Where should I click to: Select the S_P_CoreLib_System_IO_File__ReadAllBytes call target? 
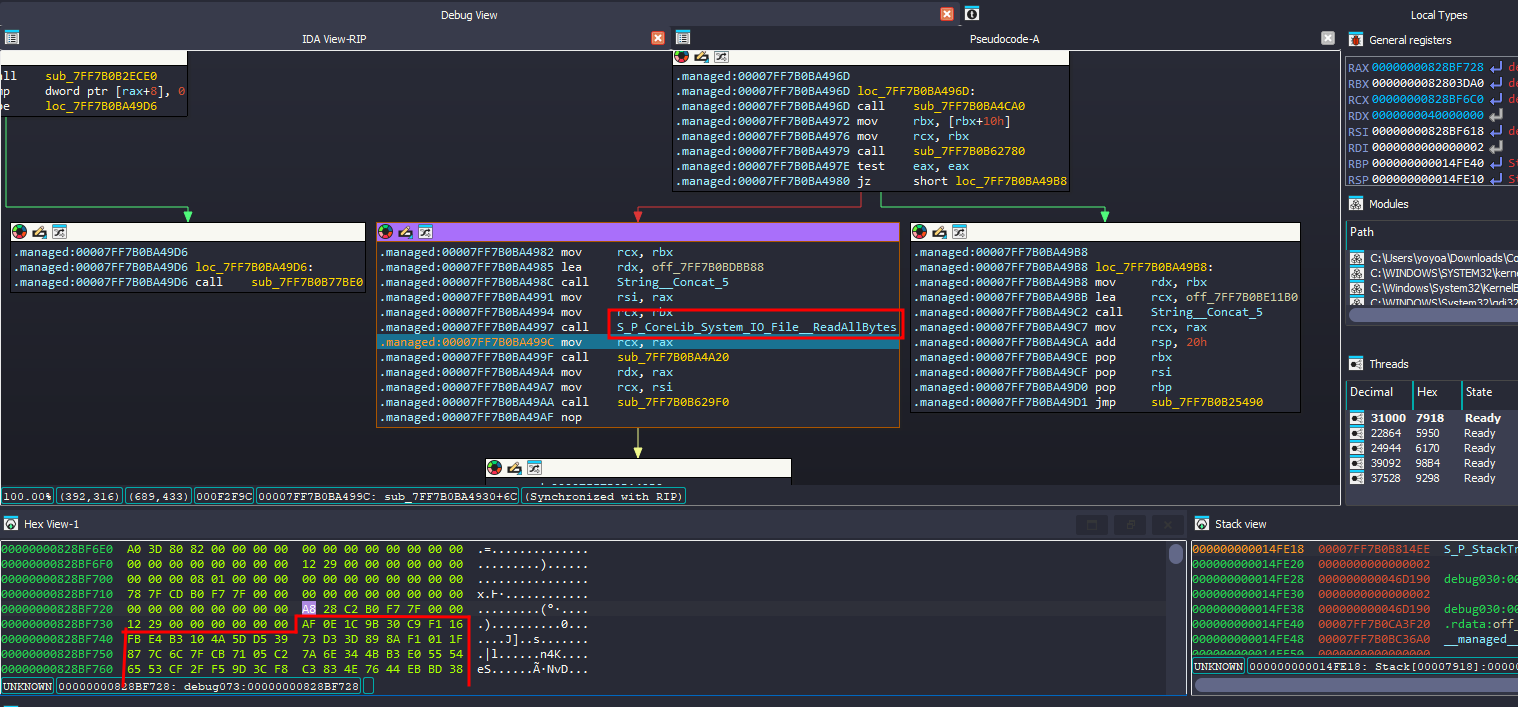pyautogui.click(x=756, y=327)
